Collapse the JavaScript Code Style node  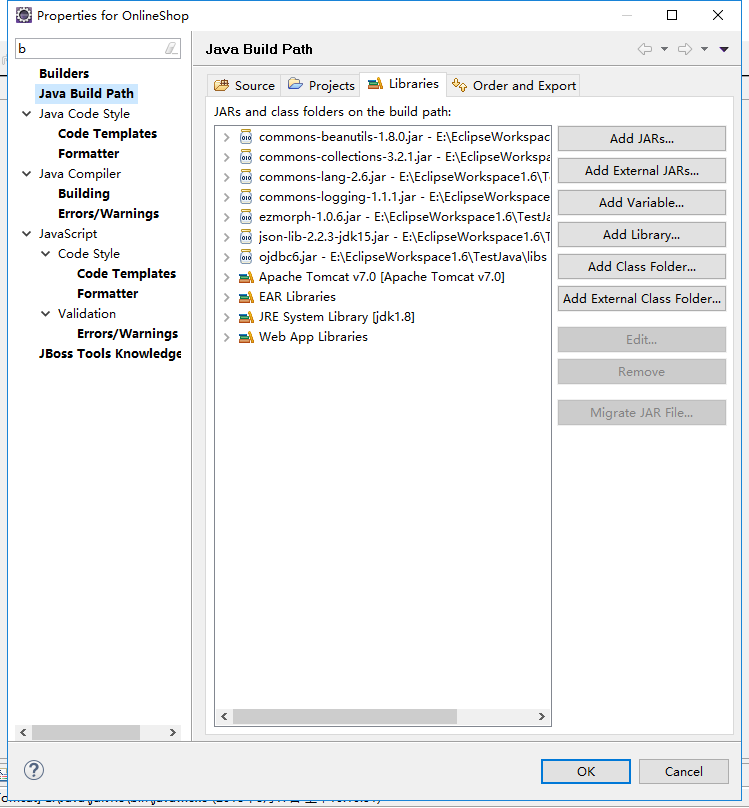45,254
